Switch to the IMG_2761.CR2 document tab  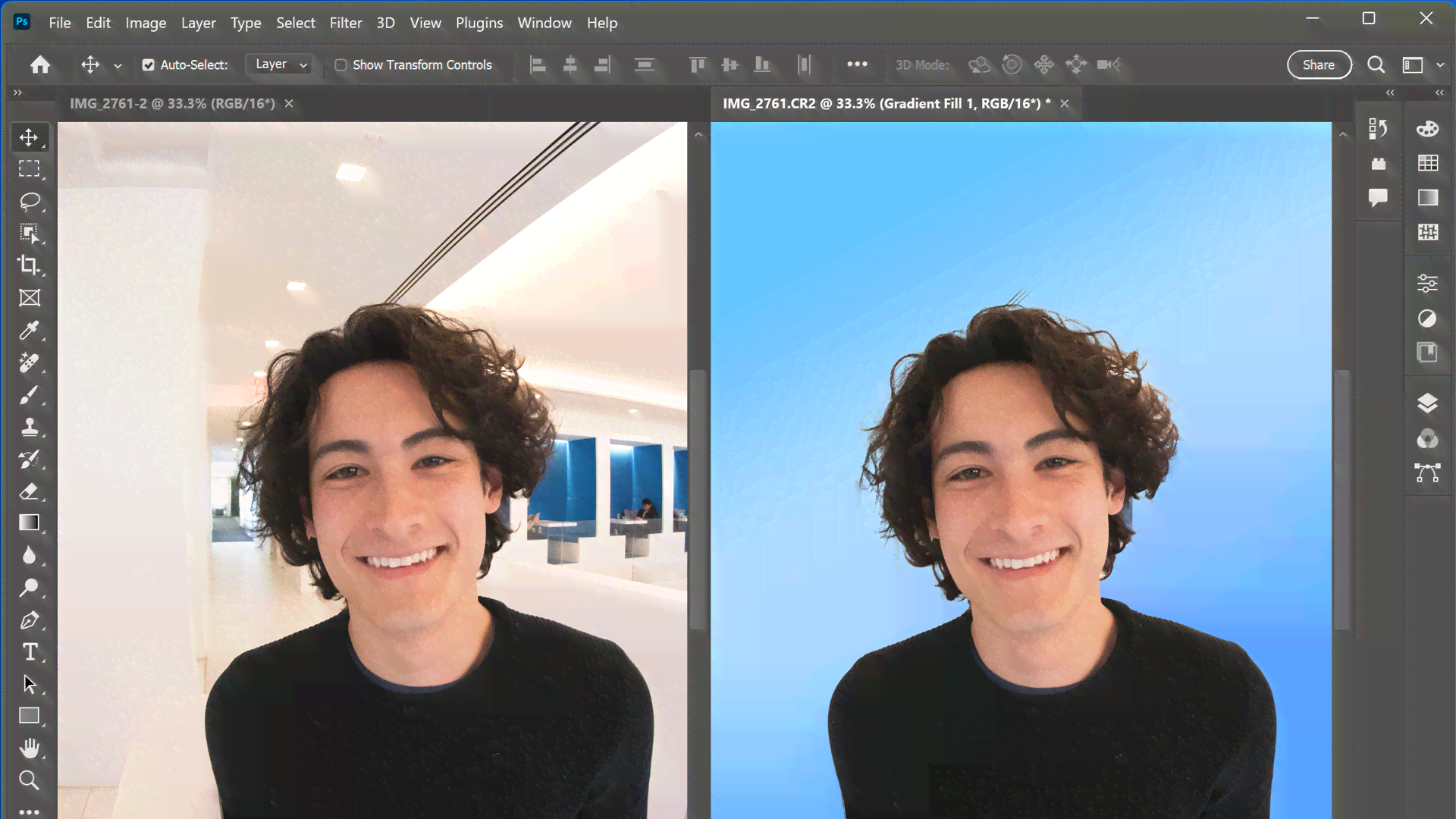[x=886, y=104]
